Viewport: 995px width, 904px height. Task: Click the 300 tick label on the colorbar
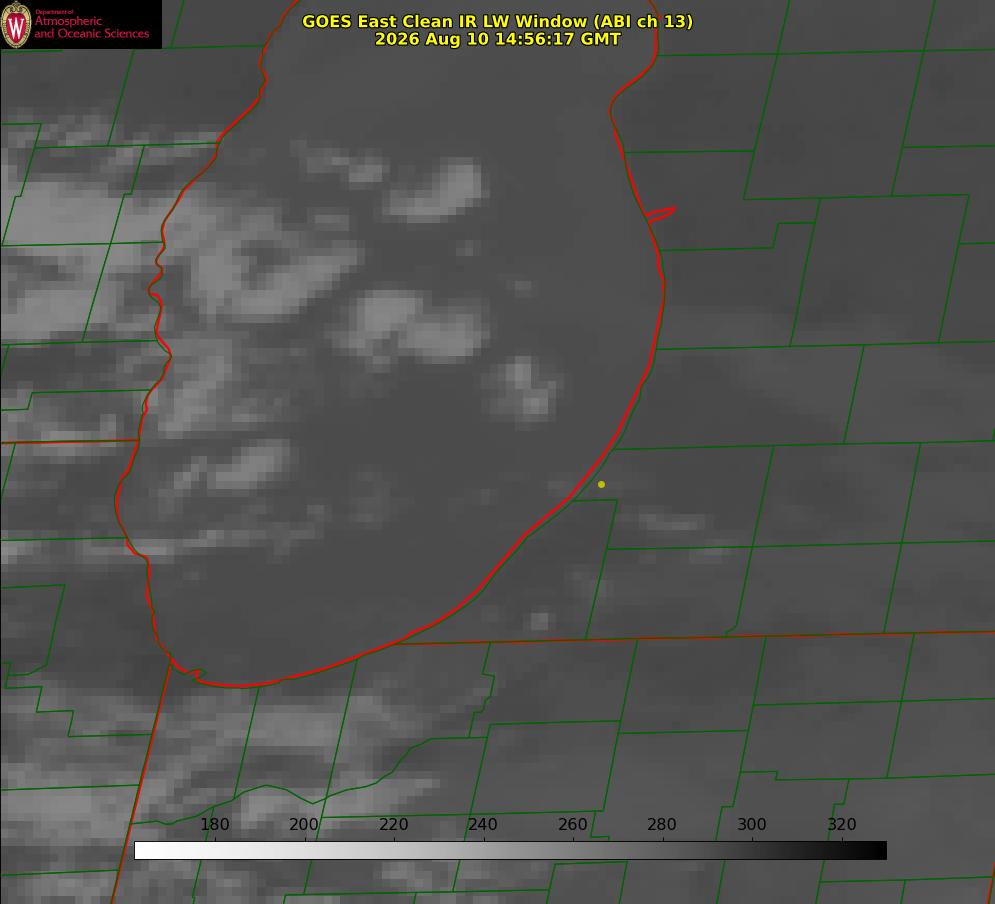click(x=751, y=824)
